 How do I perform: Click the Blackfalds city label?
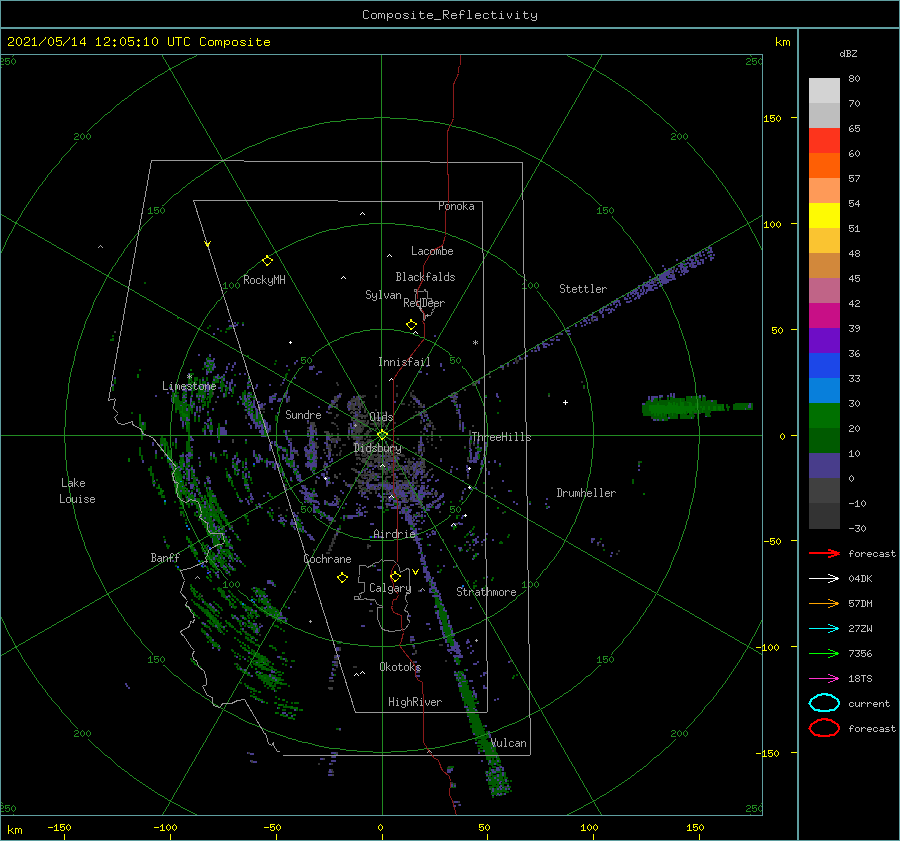pos(425,277)
